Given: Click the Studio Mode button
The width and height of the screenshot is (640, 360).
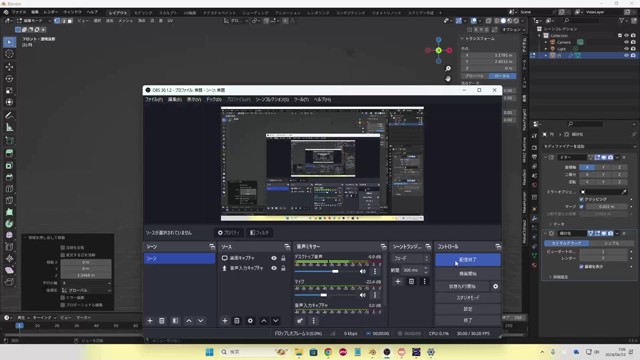Looking at the screenshot, I should (x=468, y=298).
